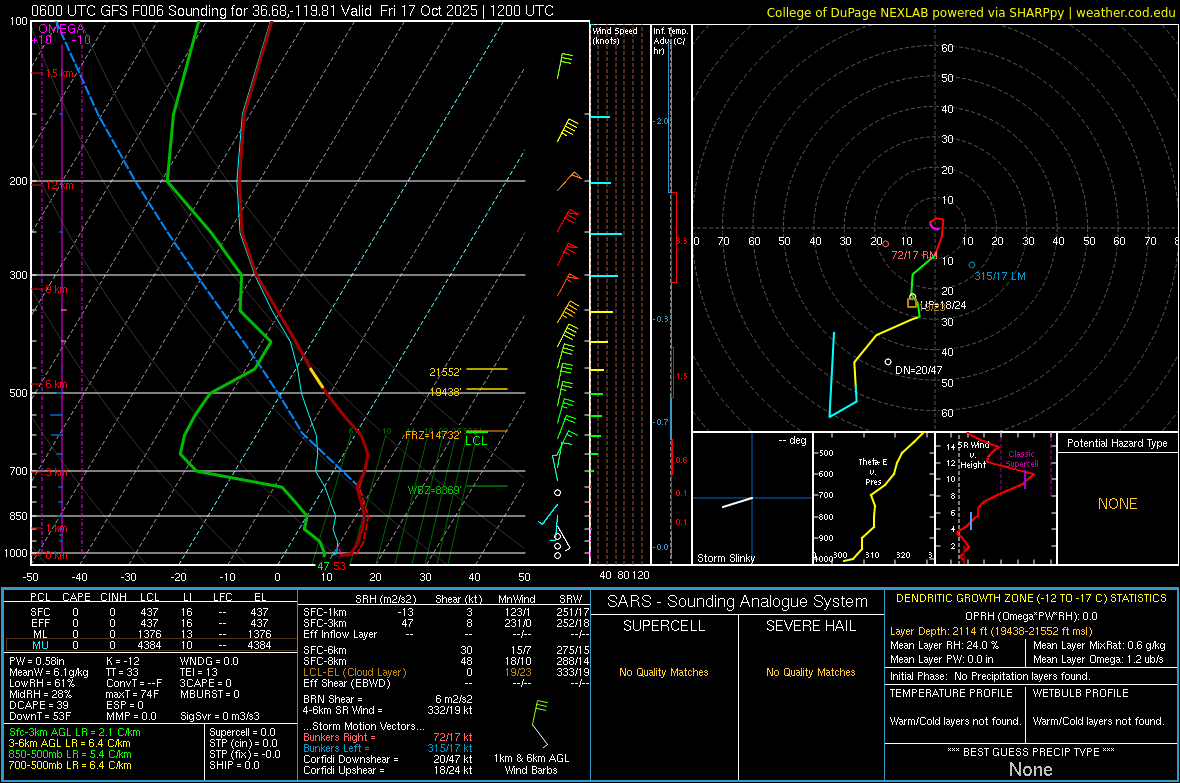Click the CINH column header
Viewport: 1180px width, 783px height.
[113, 597]
